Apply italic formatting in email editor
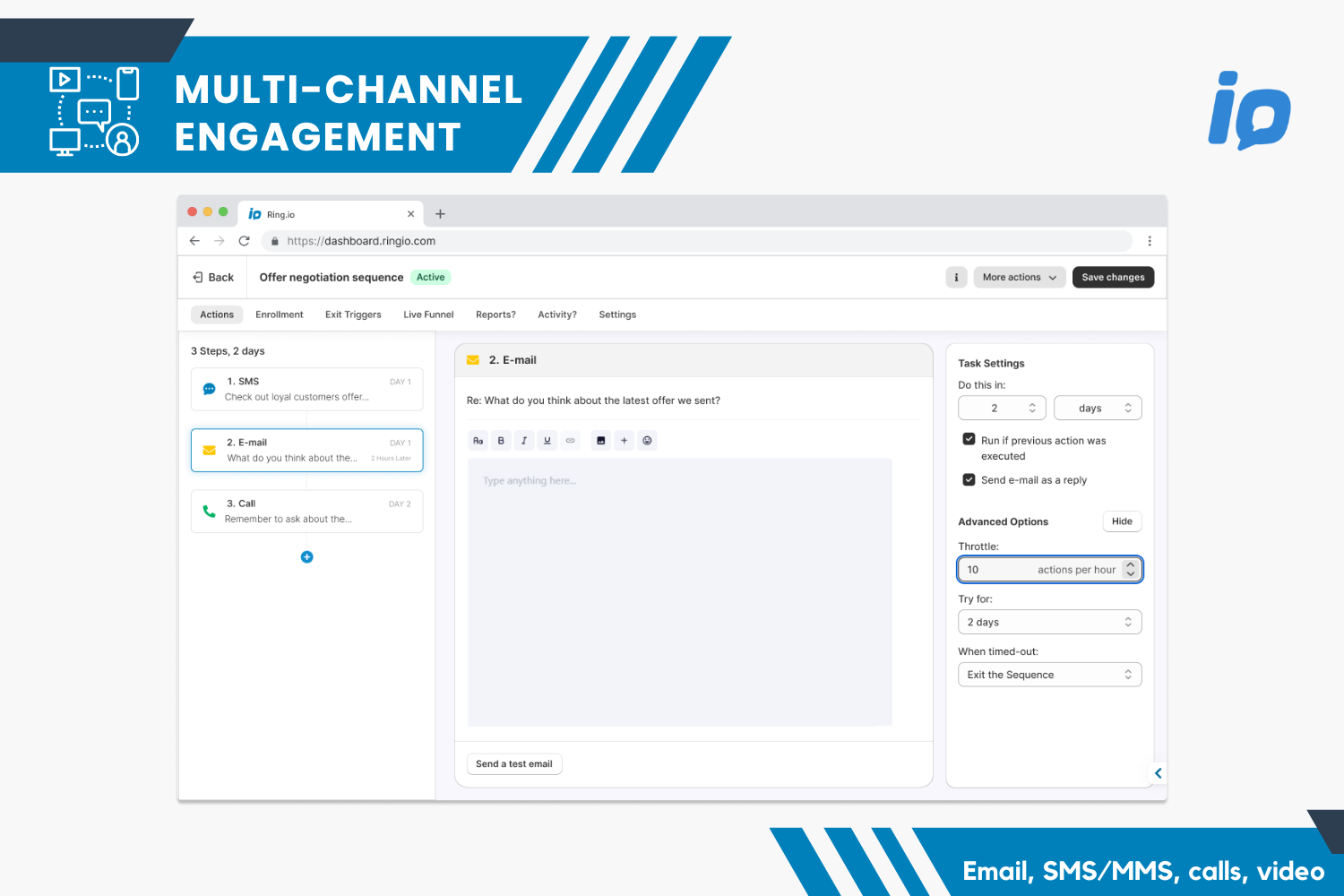1344x896 pixels. (x=524, y=441)
